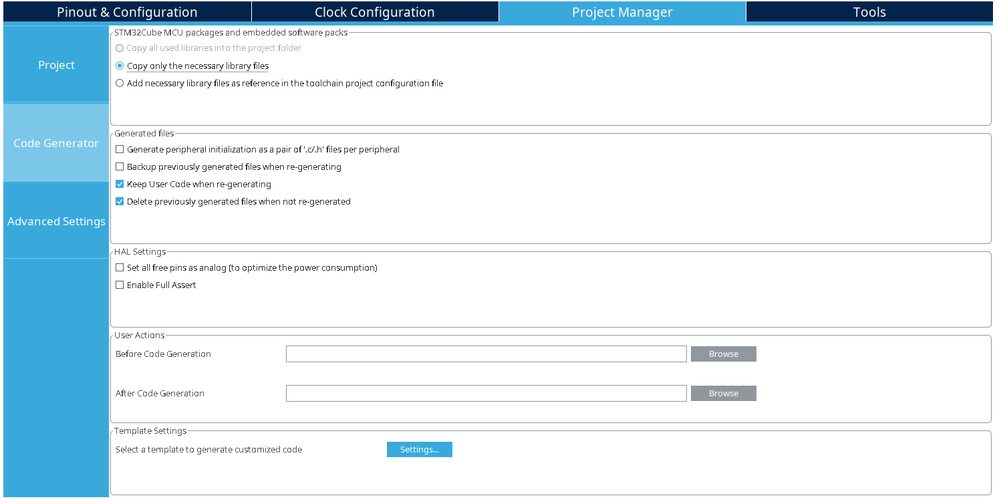Click Browse for Before Code Generation
999x502 pixels.
pyautogui.click(x=723, y=354)
